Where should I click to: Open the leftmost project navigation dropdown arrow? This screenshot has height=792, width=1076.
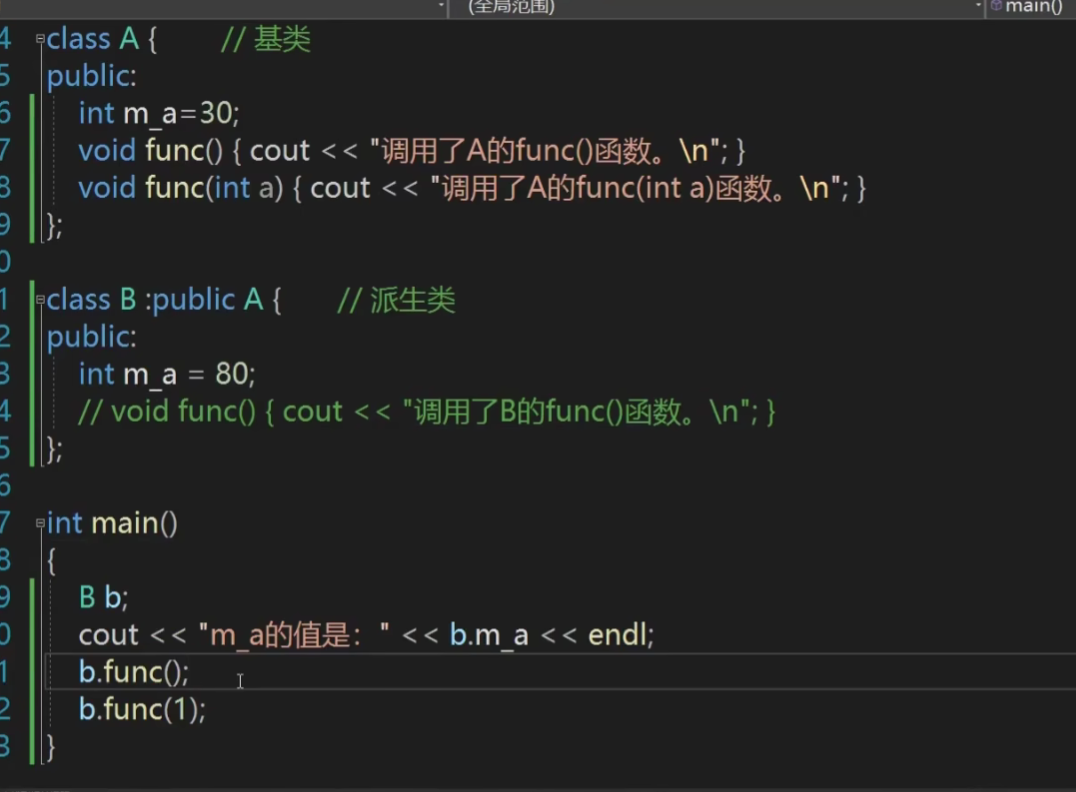coord(441,6)
